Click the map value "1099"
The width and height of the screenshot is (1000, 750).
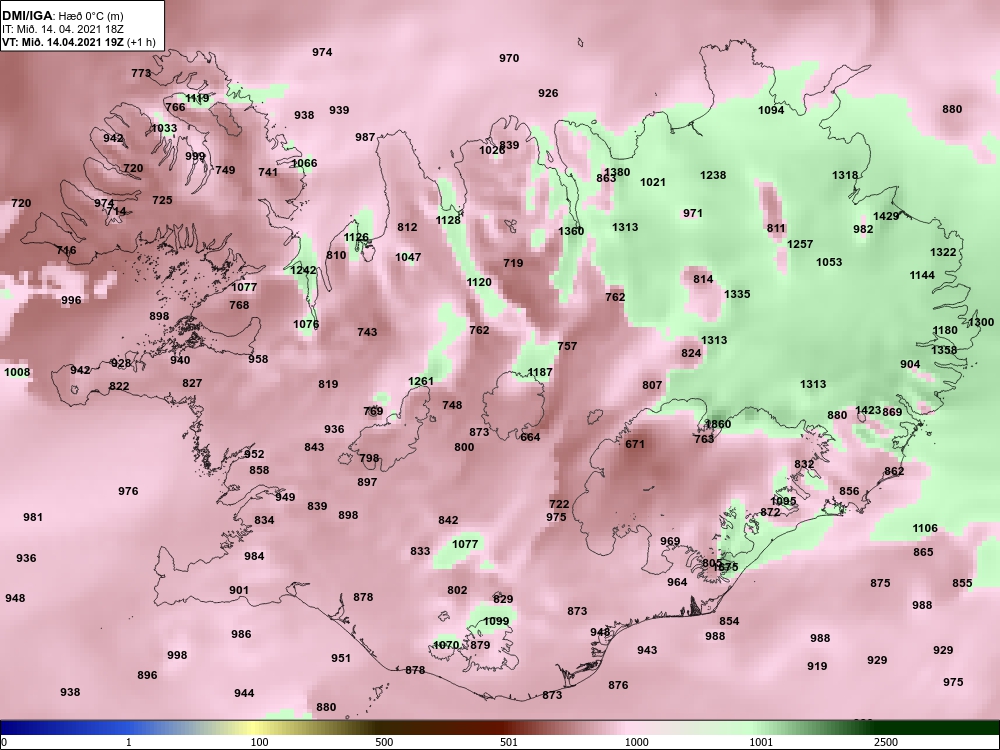(496, 621)
